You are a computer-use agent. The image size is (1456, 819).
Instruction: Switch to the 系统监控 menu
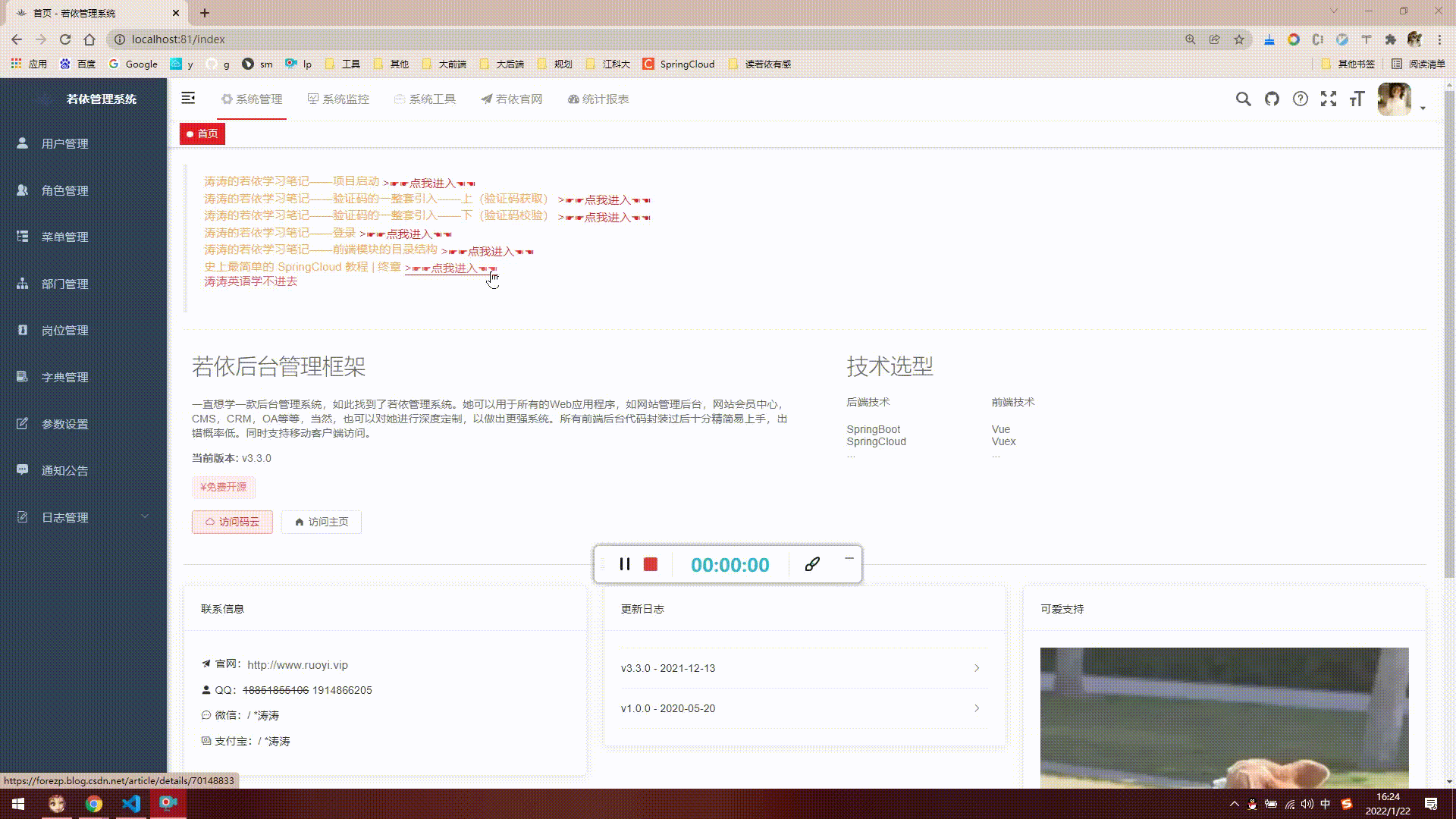tap(339, 99)
